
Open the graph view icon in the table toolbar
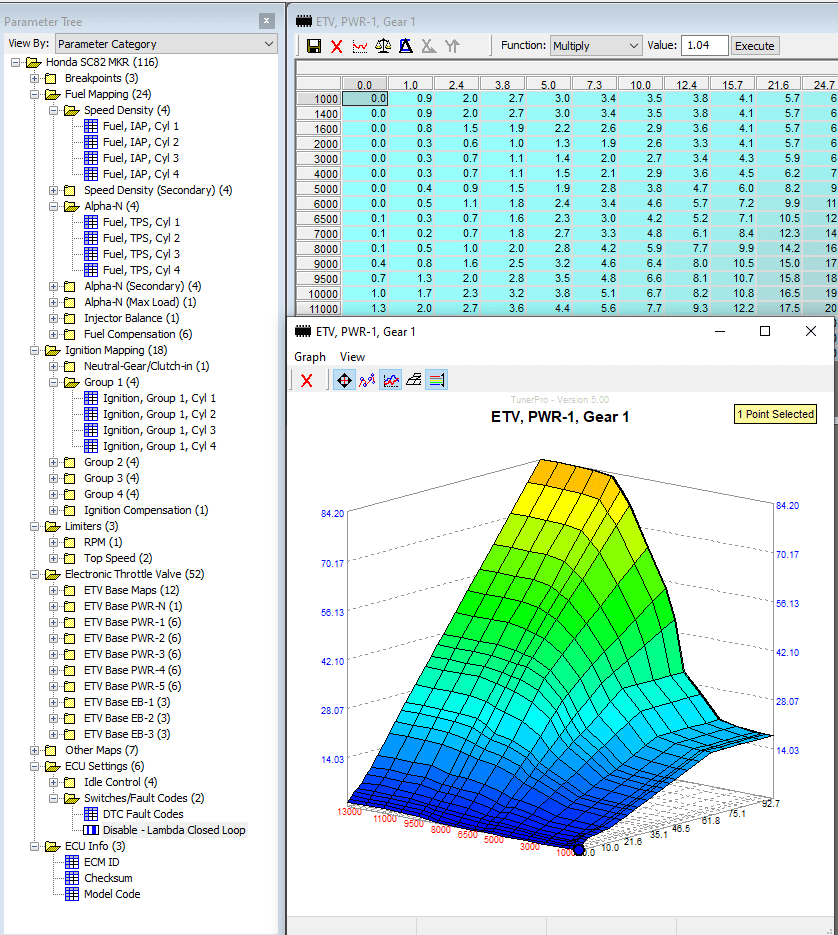(360, 45)
